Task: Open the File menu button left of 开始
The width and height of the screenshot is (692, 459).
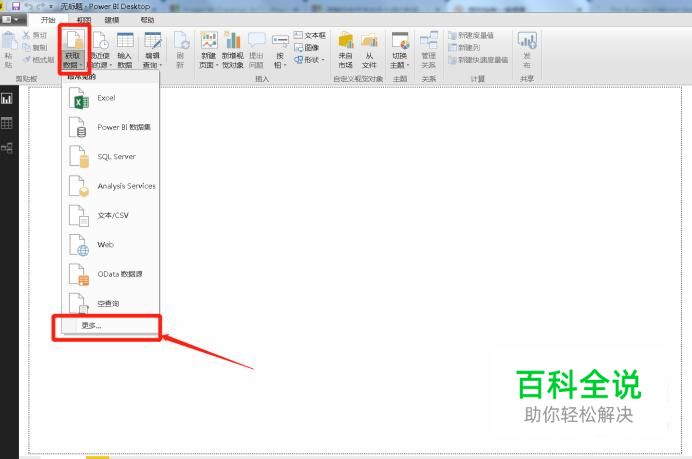Action: tap(11, 20)
